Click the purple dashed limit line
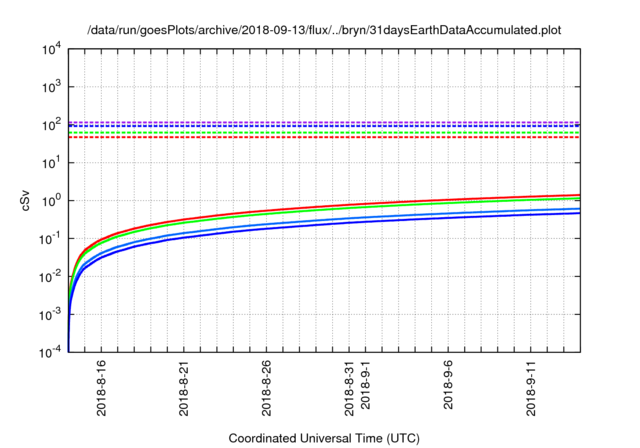Screen dimensions: 640x448 pos(324,122)
